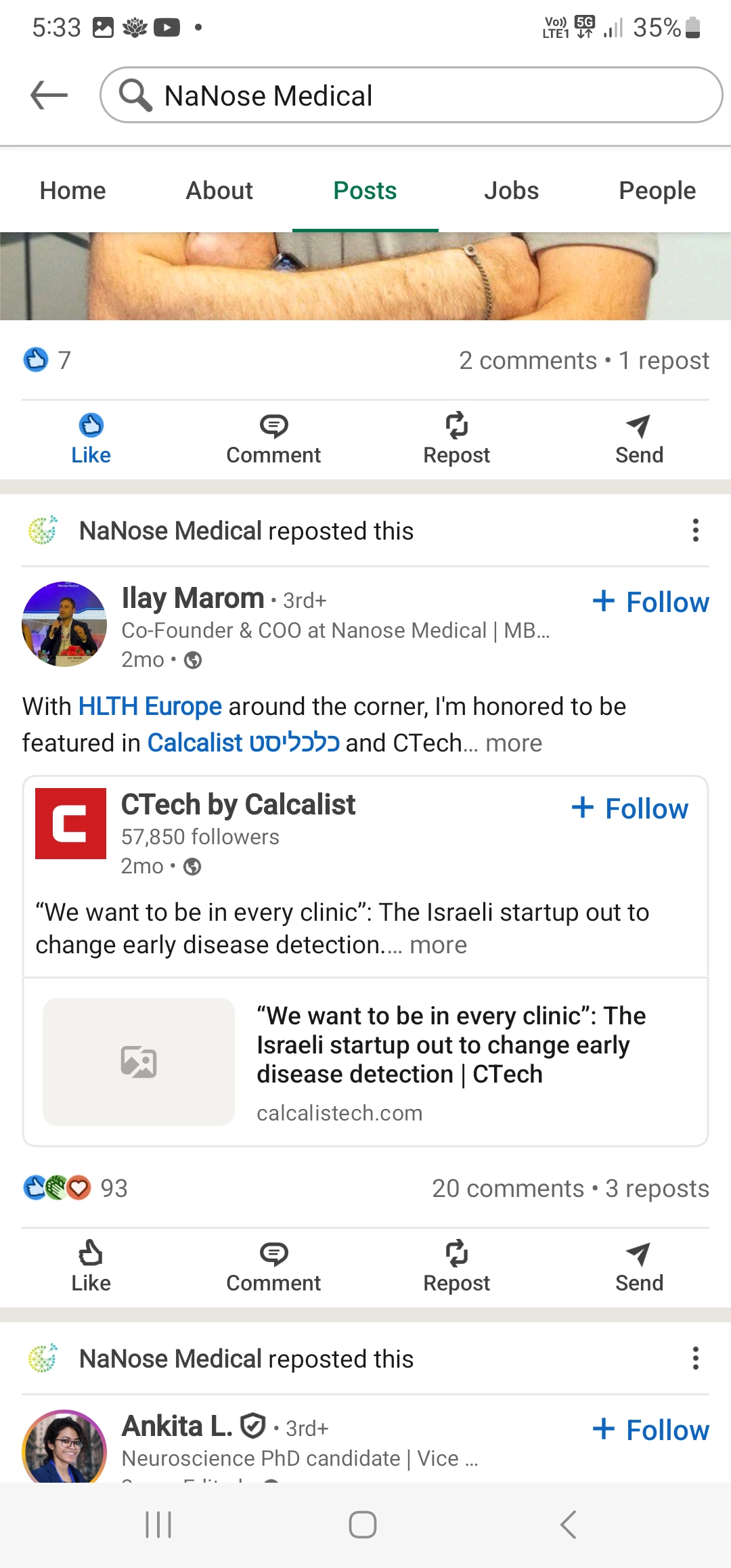Expand Ilay Marom's post text with more
This screenshot has width=731, height=1568.
pos(514,743)
